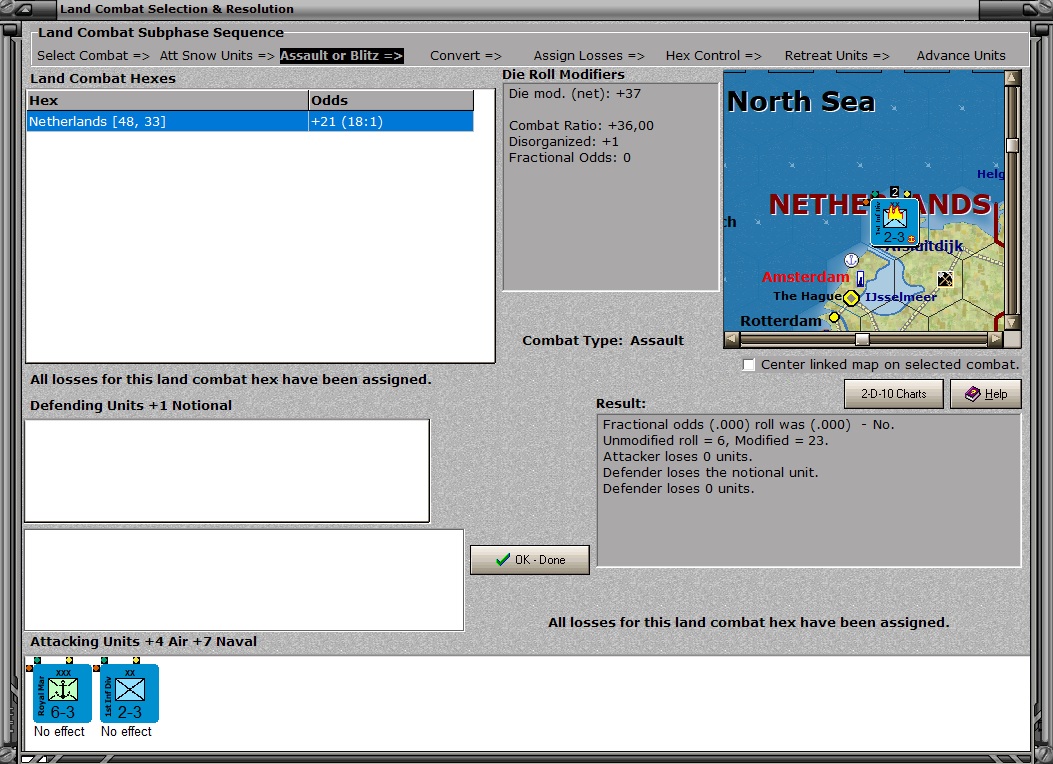Click the Select Combat subphase step
1053x764 pixels.
(93, 56)
